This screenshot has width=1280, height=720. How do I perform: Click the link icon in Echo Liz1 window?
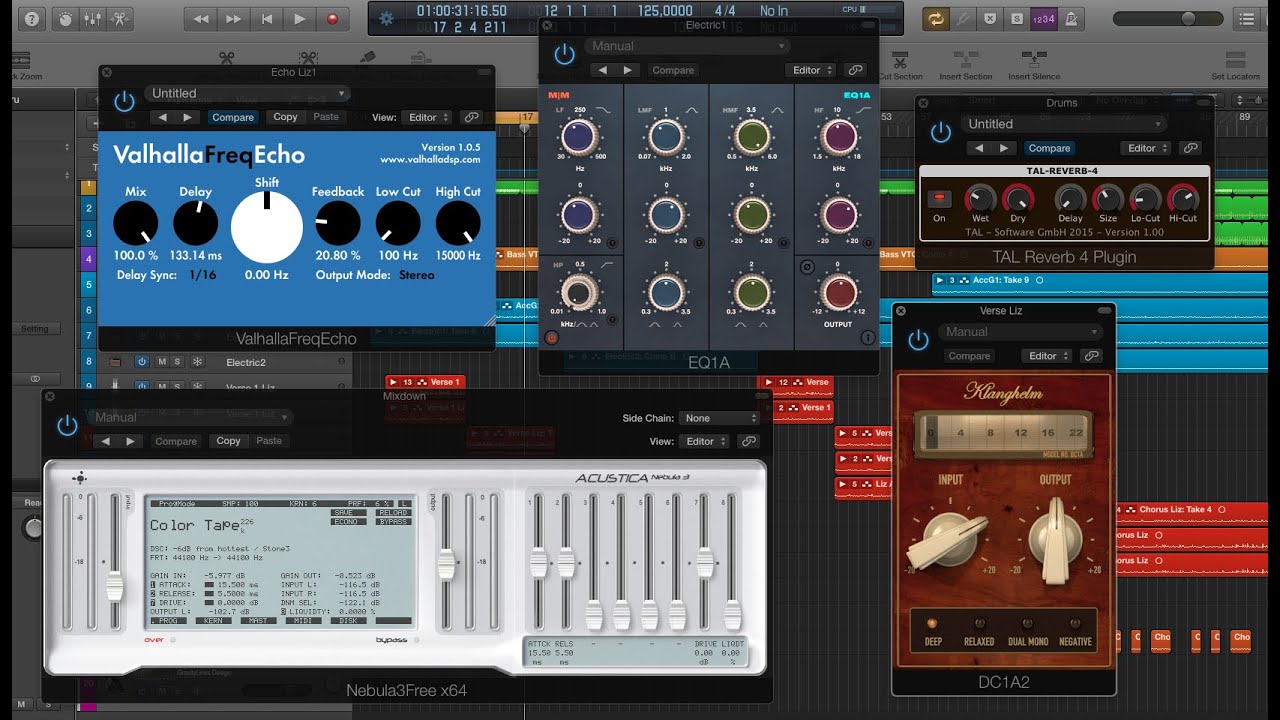pyautogui.click(x=471, y=117)
